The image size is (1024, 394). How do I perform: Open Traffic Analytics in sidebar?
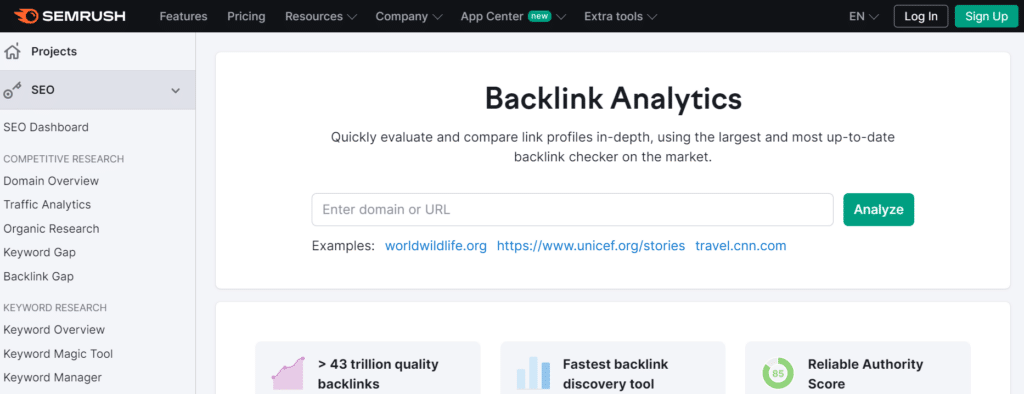coord(47,205)
